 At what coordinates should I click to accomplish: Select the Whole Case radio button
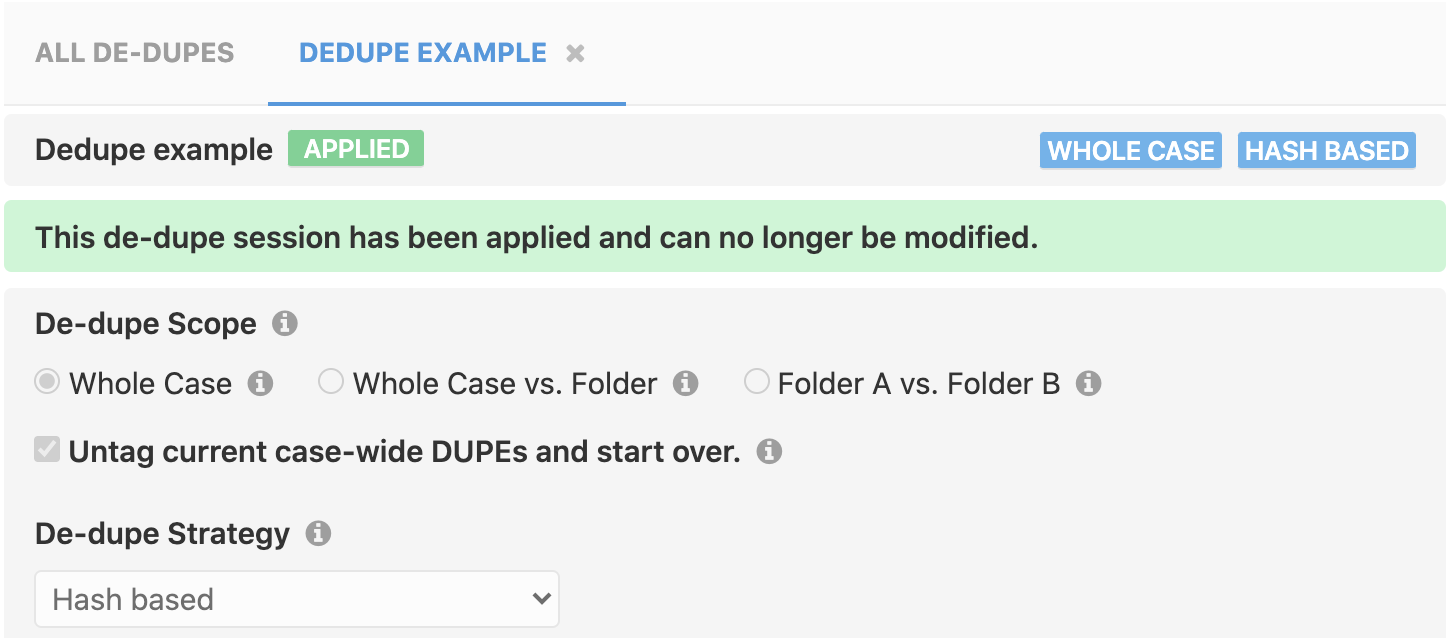[46, 382]
